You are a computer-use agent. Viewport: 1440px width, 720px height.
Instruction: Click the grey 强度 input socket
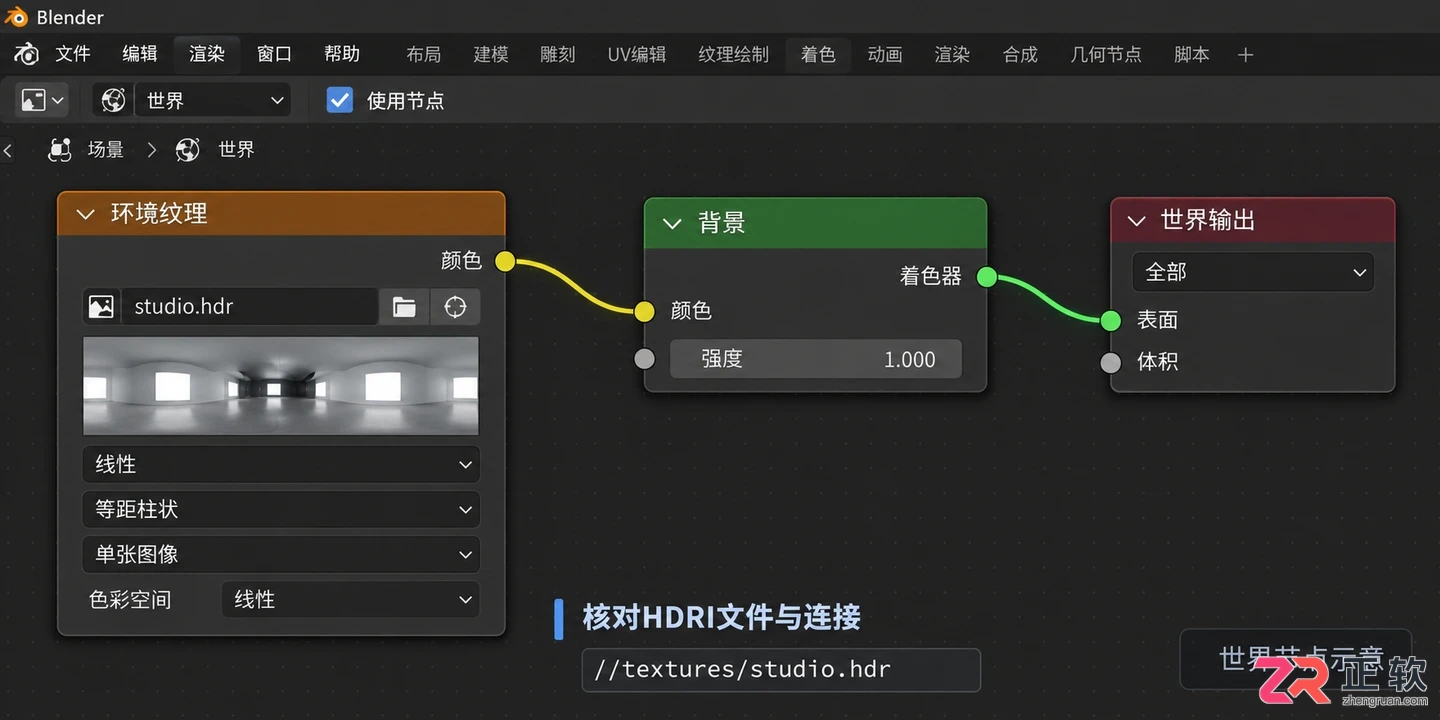pyautogui.click(x=645, y=358)
